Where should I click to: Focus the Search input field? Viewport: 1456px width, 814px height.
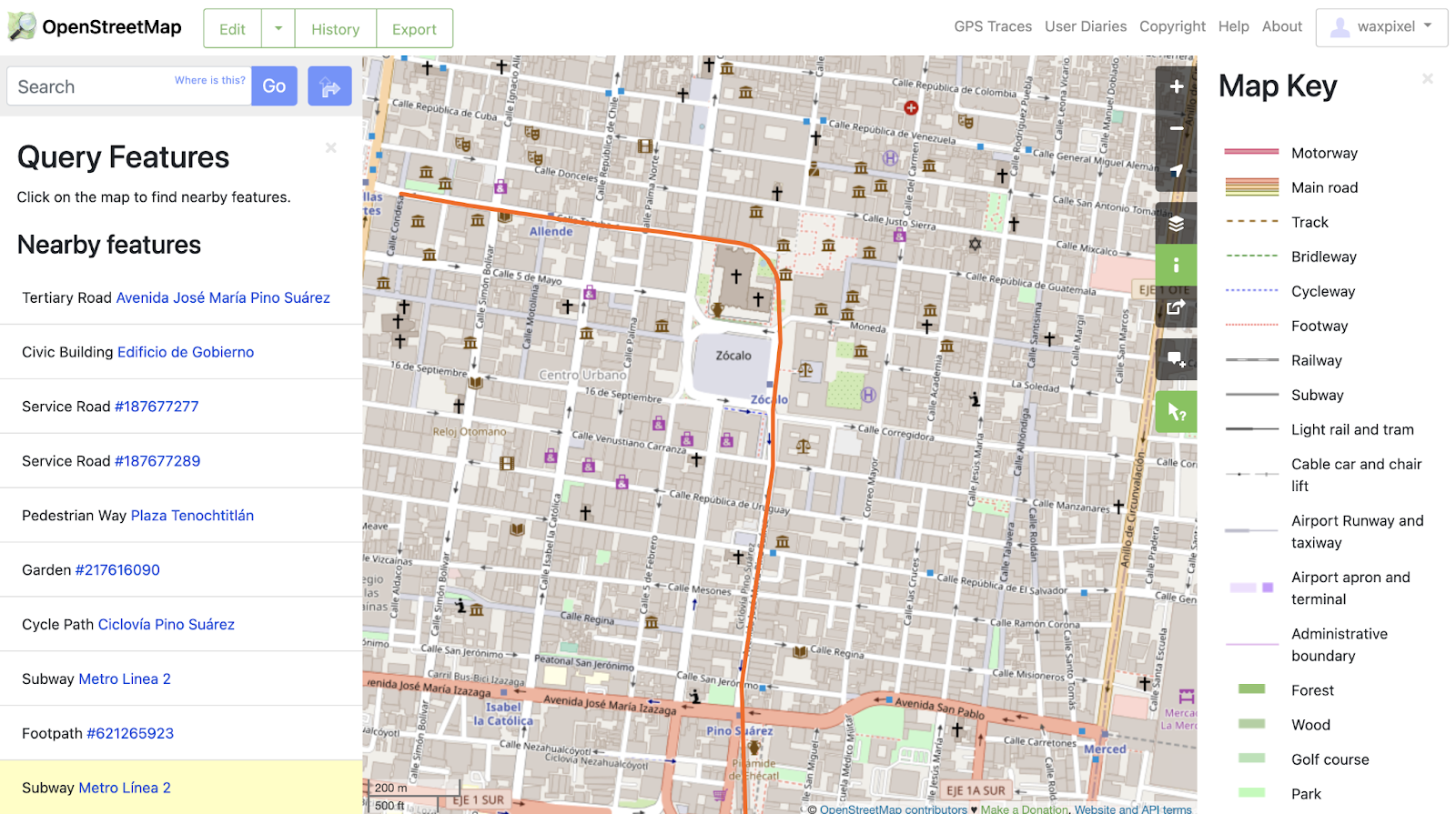pyautogui.click(x=129, y=86)
